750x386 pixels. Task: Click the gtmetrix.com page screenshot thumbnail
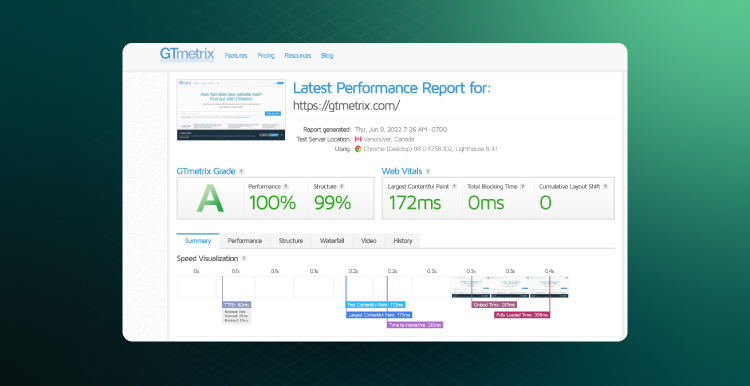231,110
